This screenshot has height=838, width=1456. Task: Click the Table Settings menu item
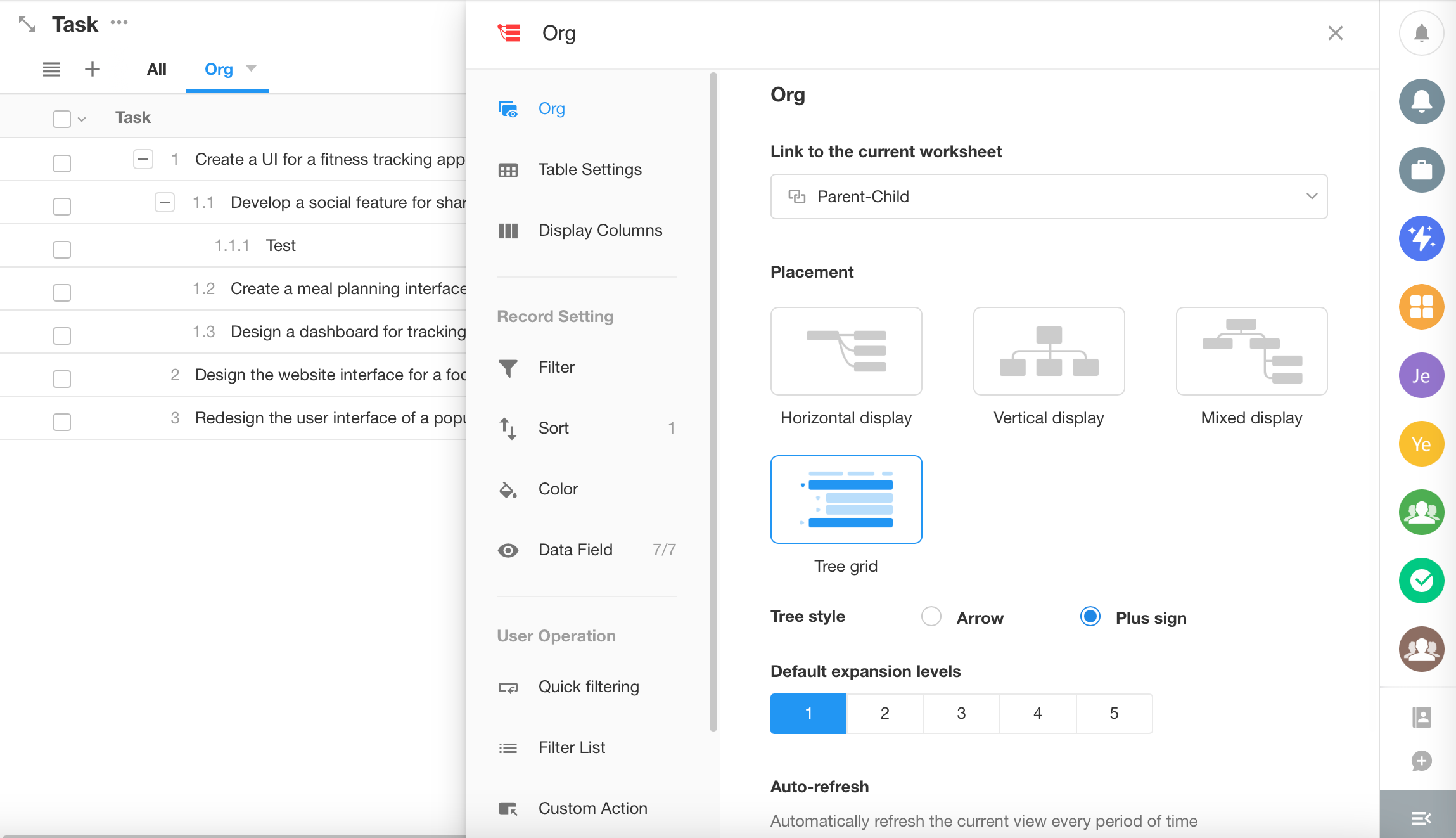[590, 169]
